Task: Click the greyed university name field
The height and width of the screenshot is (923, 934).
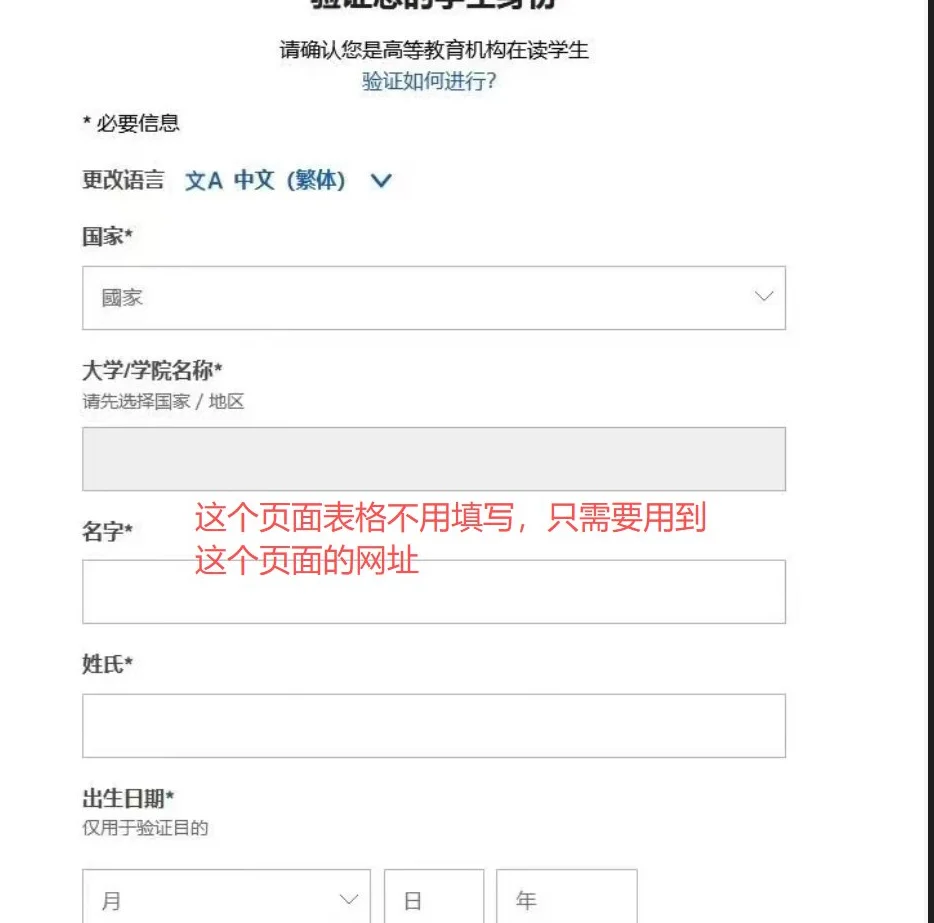Action: pos(433,459)
